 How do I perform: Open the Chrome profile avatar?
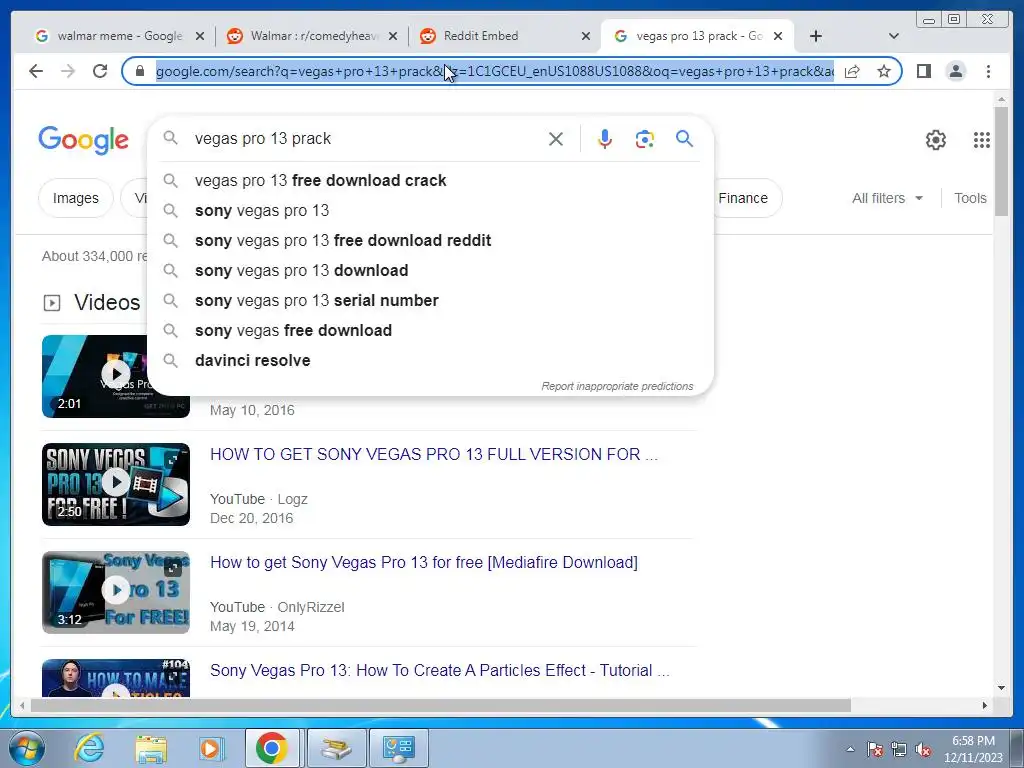955,71
